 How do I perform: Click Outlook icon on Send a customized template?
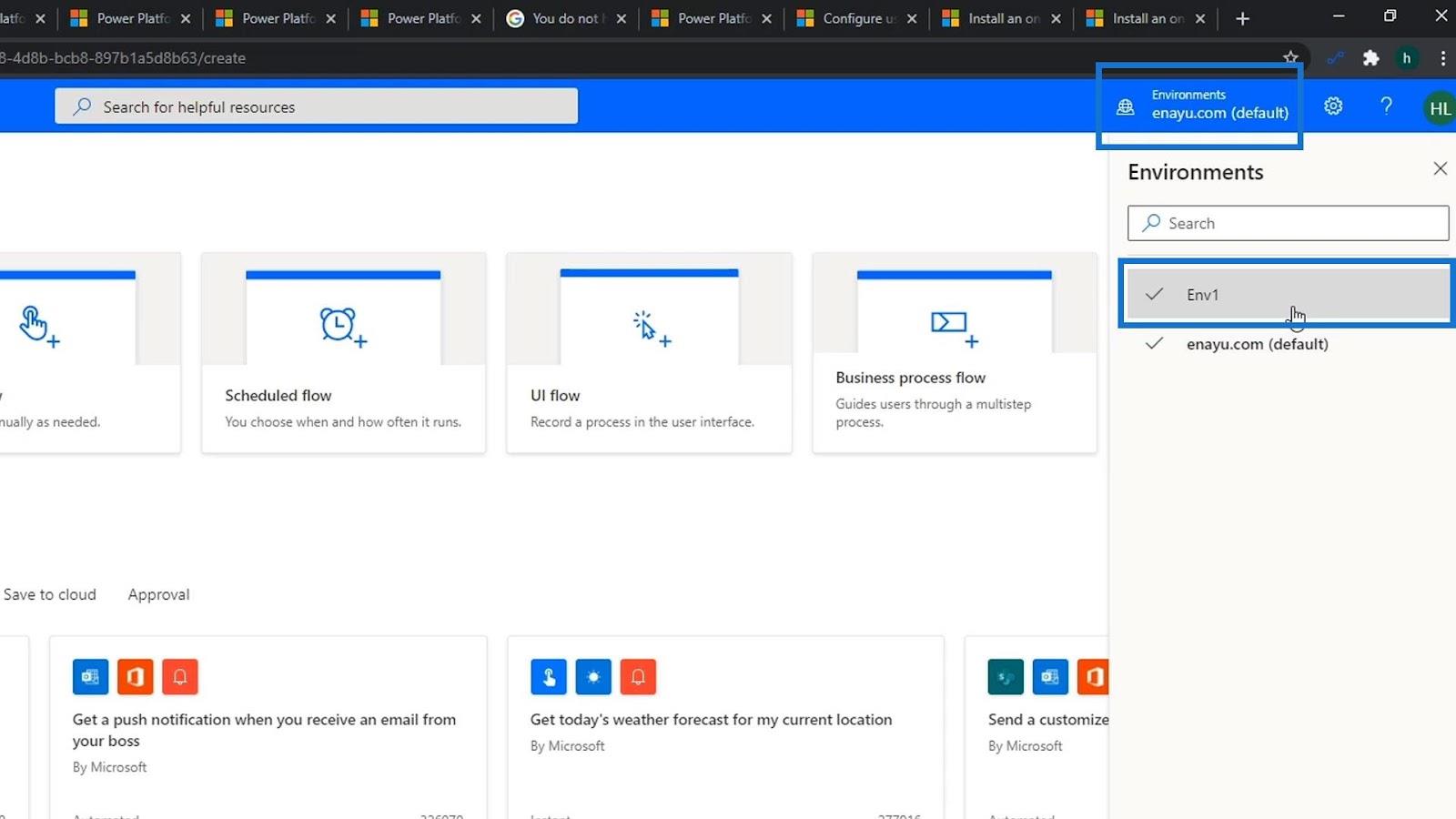[1050, 676]
